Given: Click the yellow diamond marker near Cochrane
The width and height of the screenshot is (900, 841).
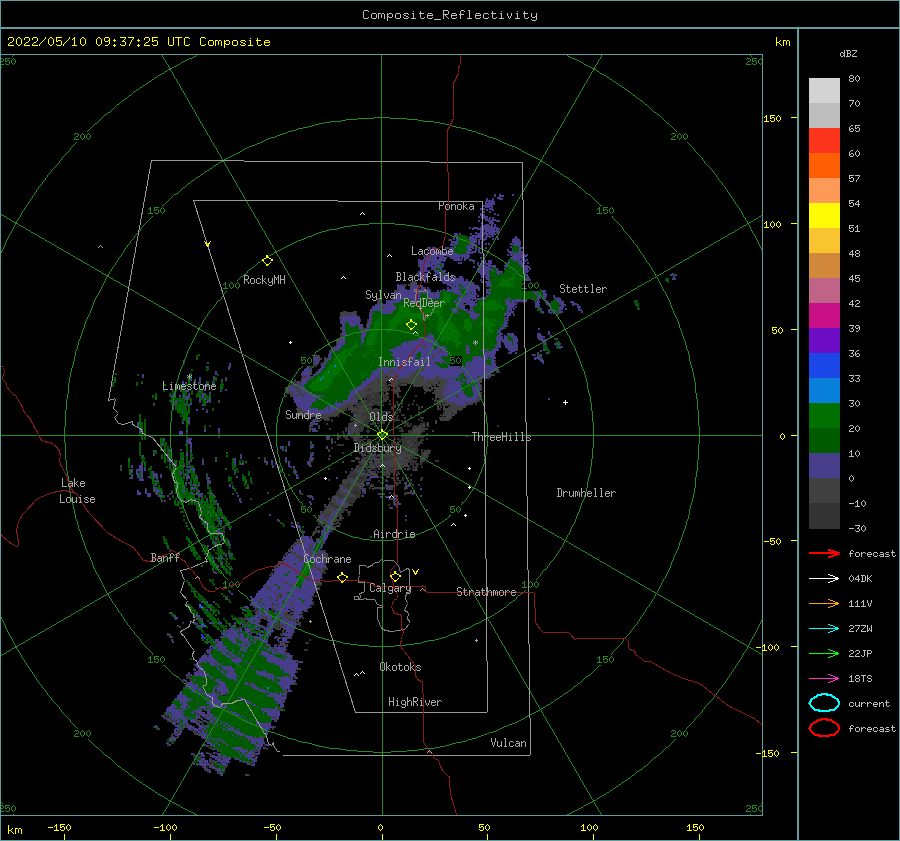Looking at the screenshot, I should (x=343, y=578).
